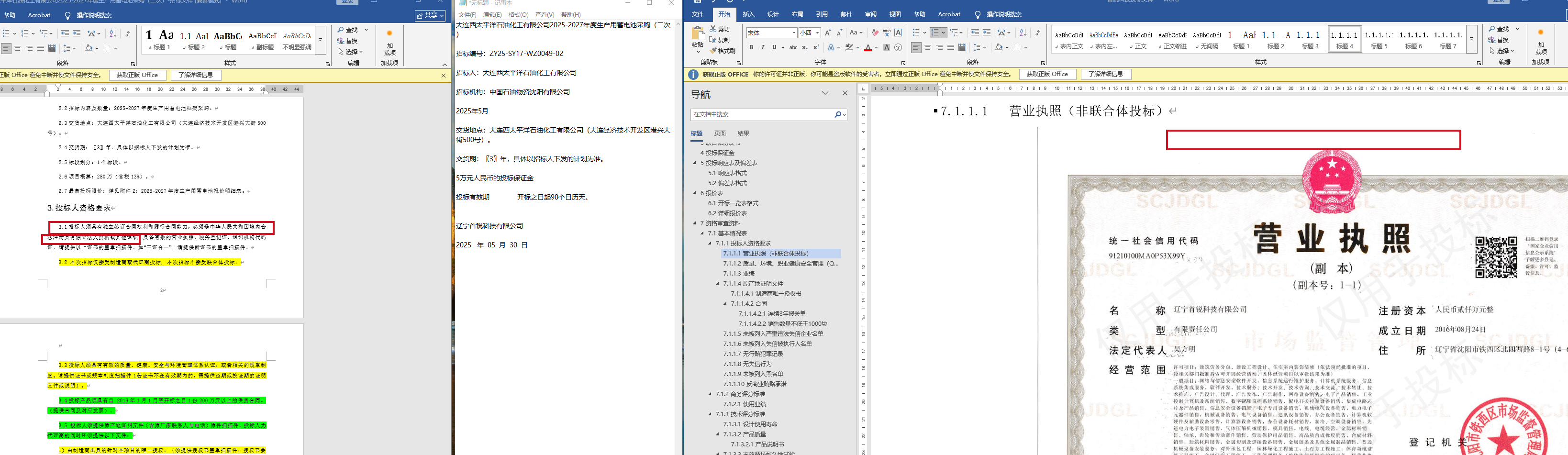Open text effects with the outlined blue A
This screenshot has width=1568, height=455.
[x=832, y=47]
